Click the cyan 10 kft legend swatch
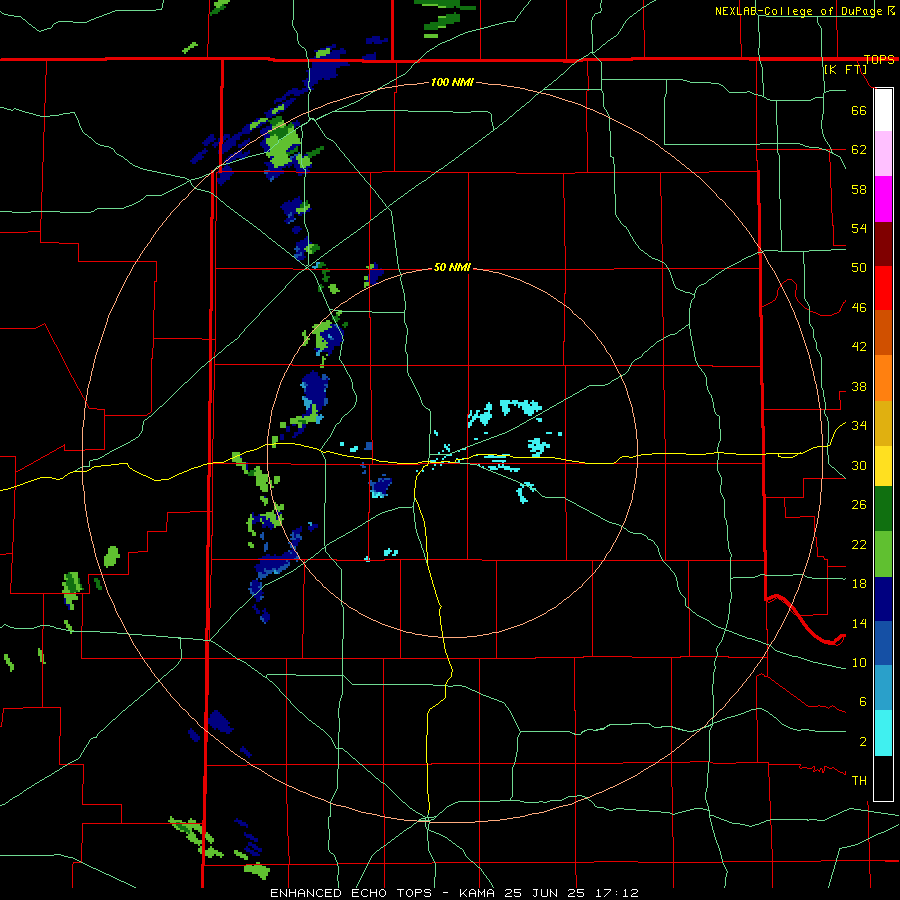The height and width of the screenshot is (900, 900). (883, 733)
